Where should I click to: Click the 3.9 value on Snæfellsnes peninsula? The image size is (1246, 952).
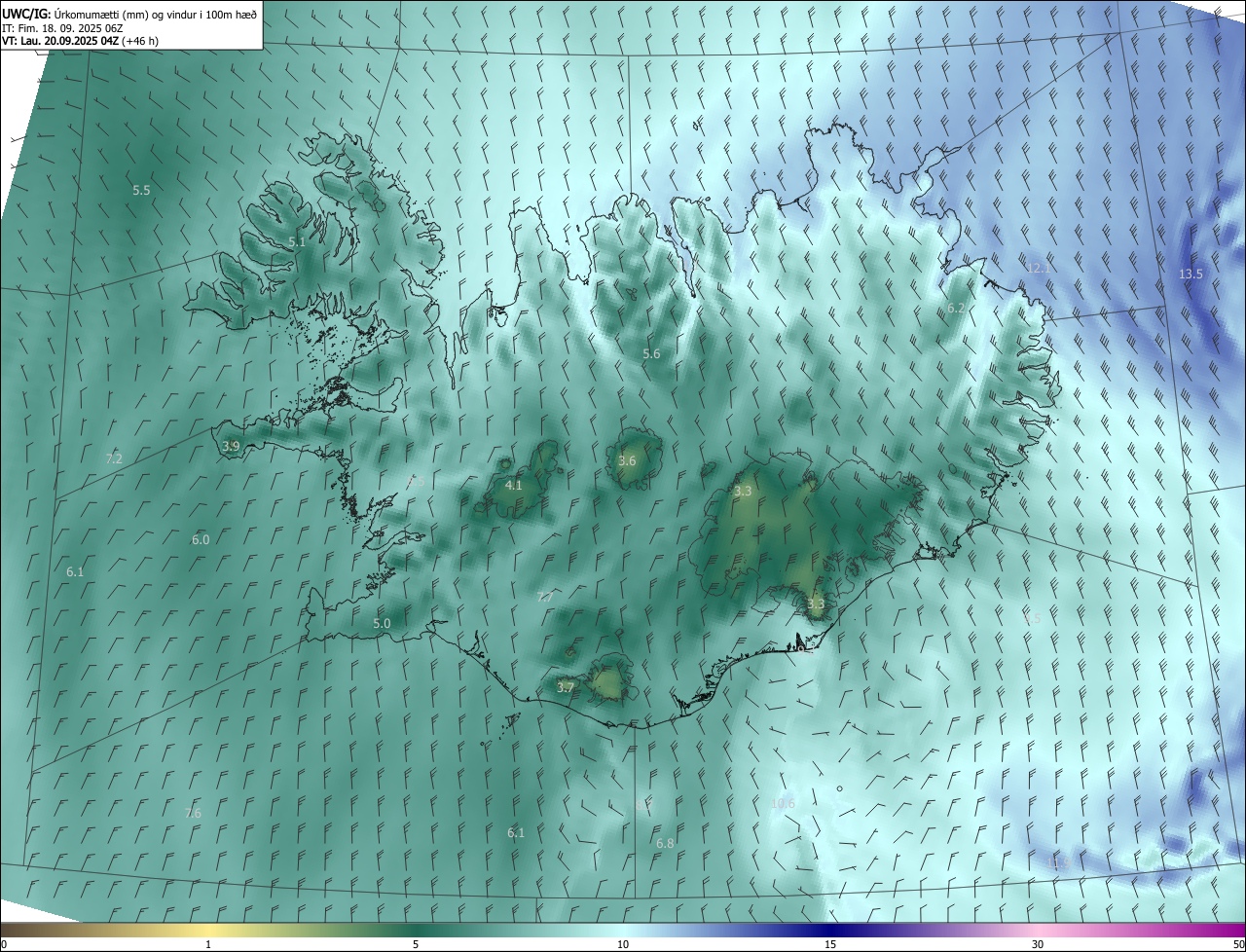point(231,446)
